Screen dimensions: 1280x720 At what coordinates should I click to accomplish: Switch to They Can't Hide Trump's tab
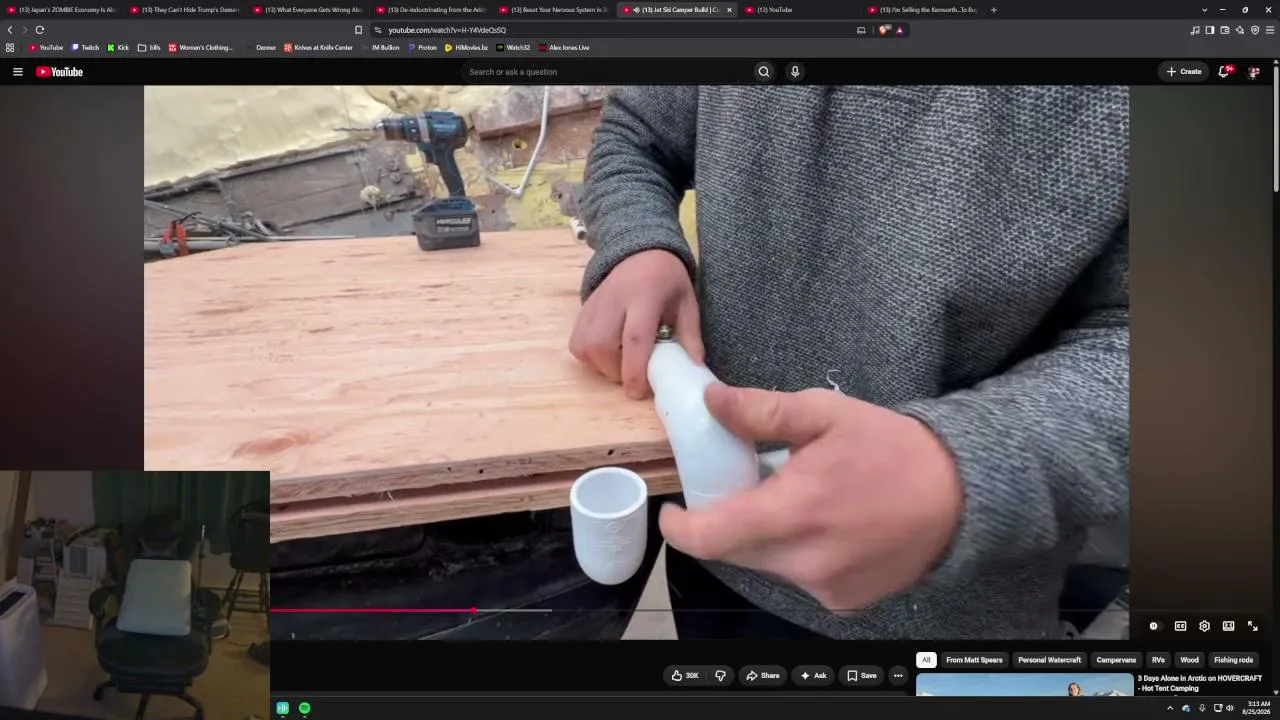point(185,10)
